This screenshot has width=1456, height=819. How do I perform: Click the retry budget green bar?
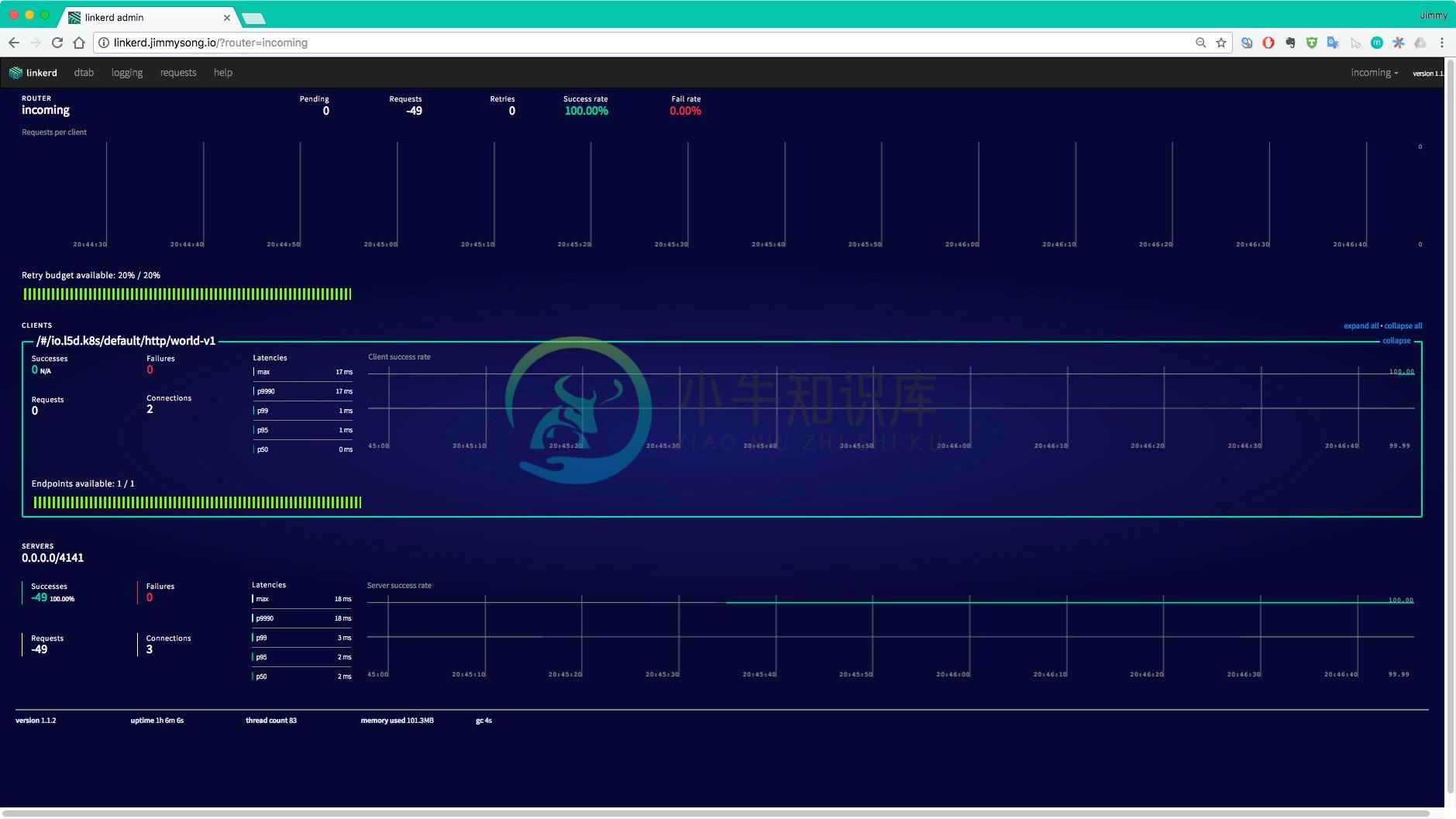coord(188,294)
